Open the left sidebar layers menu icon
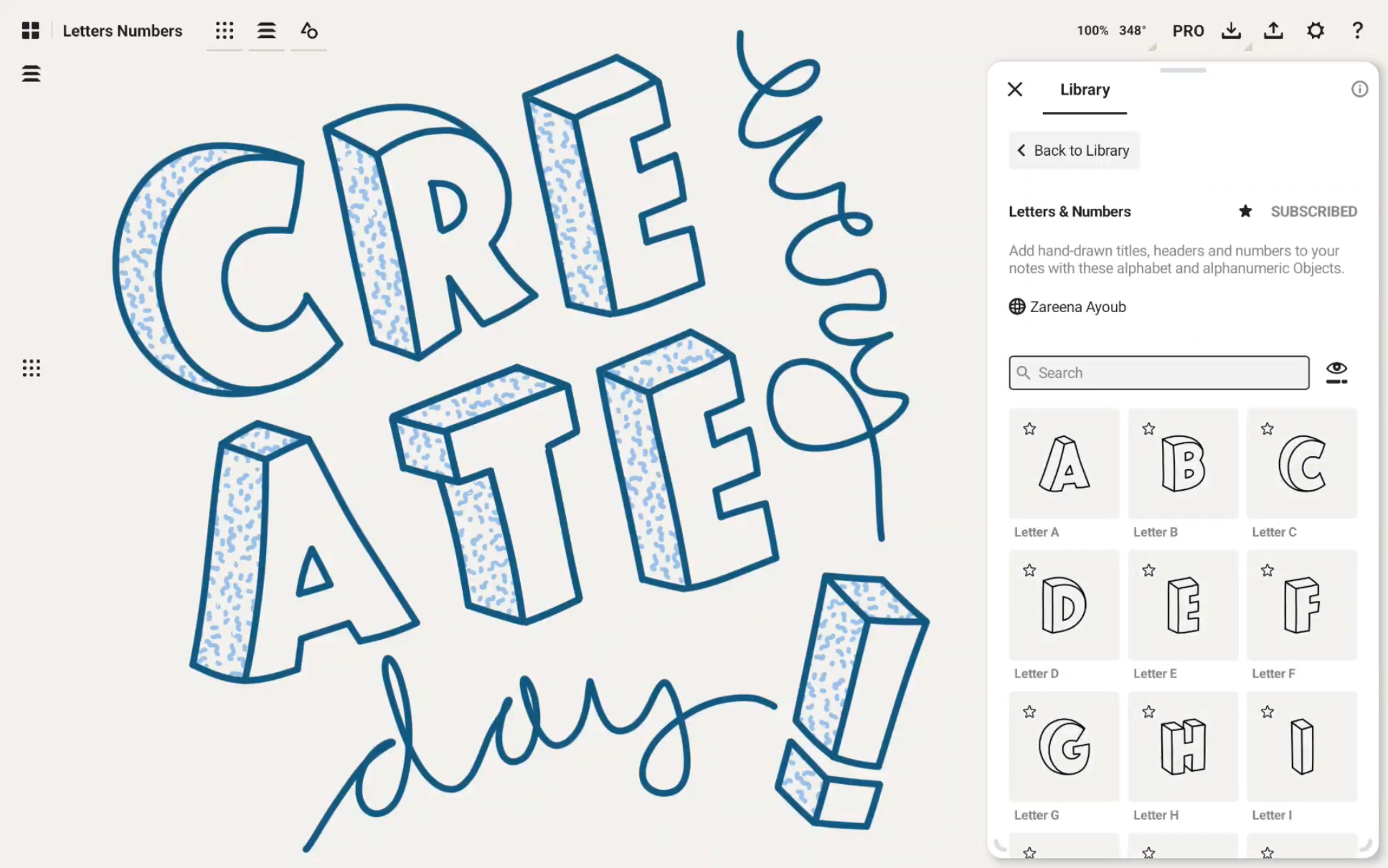 (31, 73)
